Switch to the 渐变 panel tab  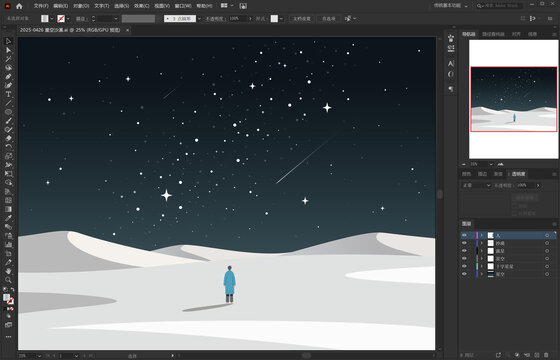[498, 174]
